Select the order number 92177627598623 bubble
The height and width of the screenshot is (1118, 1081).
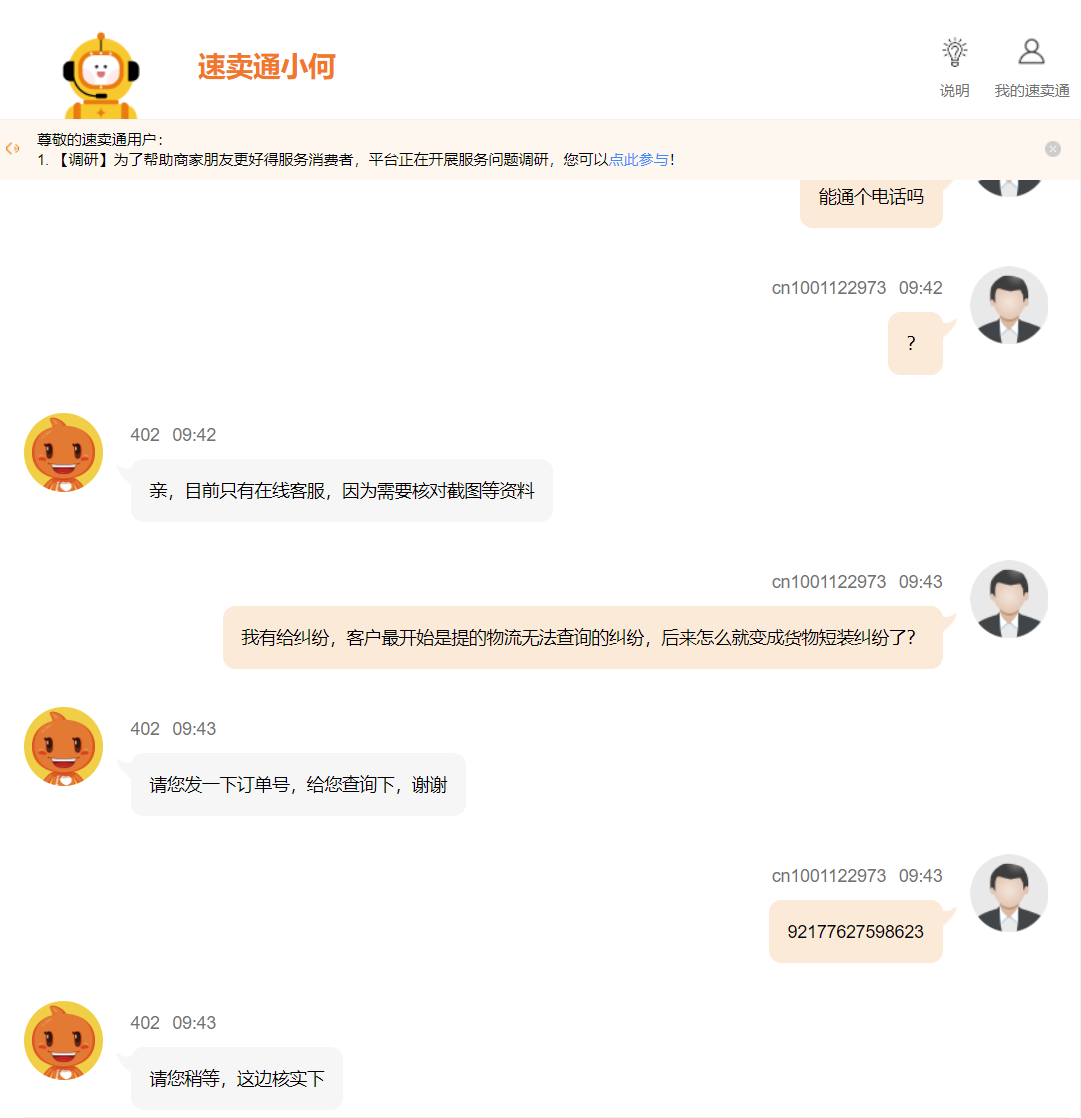pyautogui.click(x=856, y=932)
